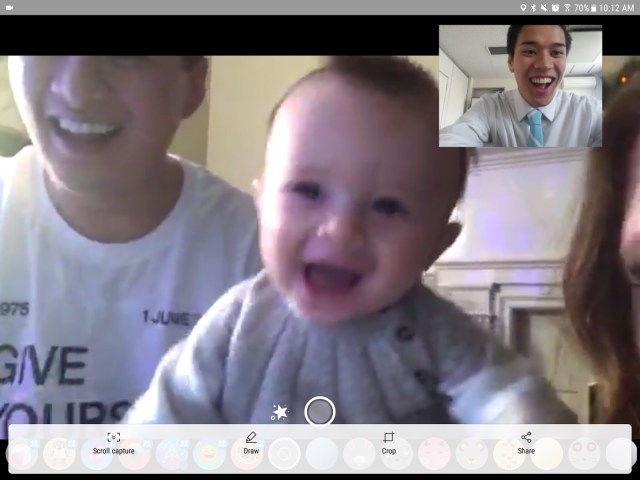Open the sparkle effects icon
The width and height of the screenshot is (640, 480).
pyautogui.click(x=280, y=411)
